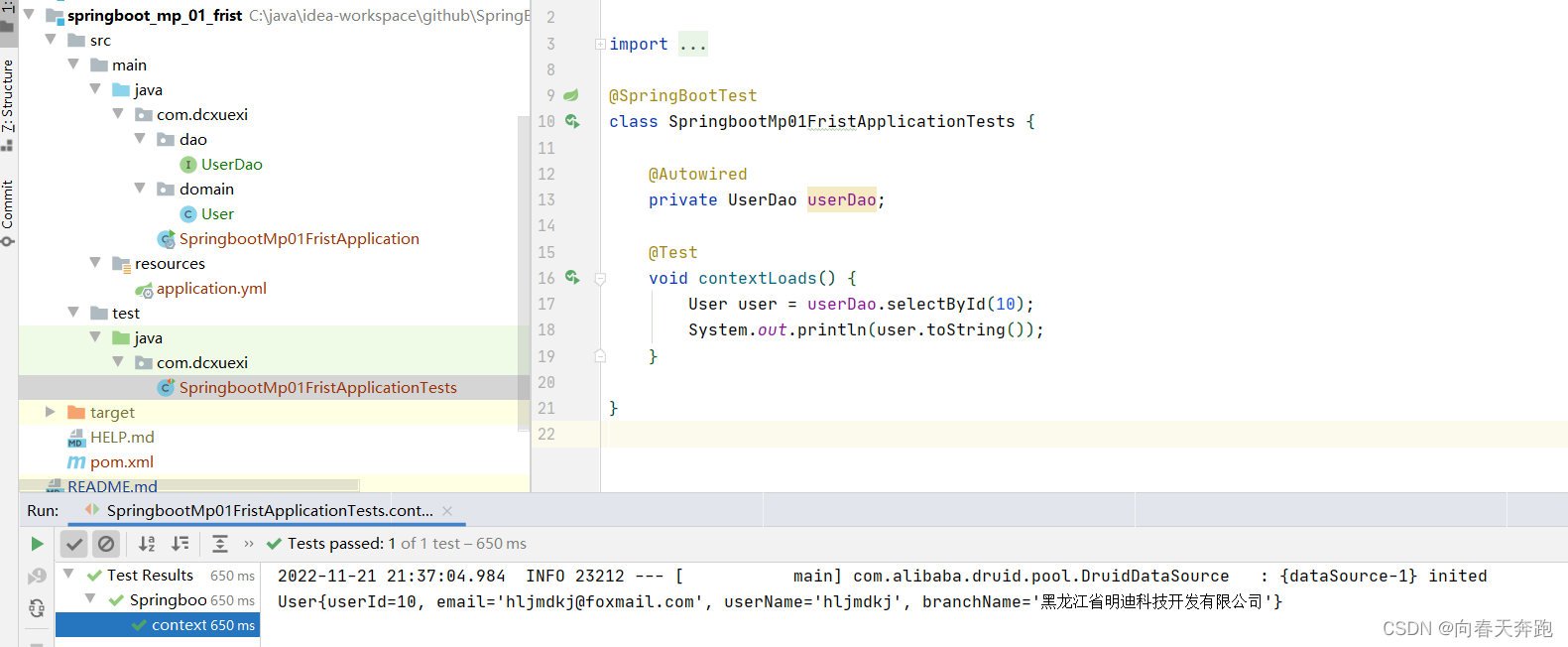Click the test tree's green java source folder icon
This screenshot has width=1568, height=647.
click(121, 337)
